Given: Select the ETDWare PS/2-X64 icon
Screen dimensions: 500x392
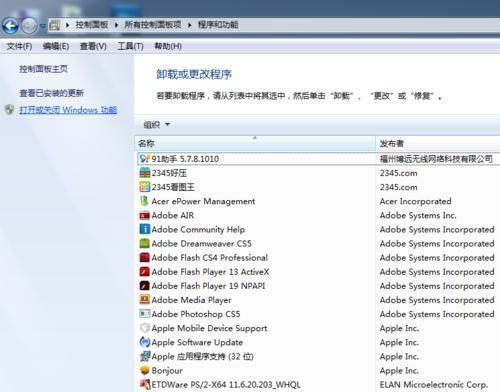Looking at the screenshot, I should [x=145, y=384].
